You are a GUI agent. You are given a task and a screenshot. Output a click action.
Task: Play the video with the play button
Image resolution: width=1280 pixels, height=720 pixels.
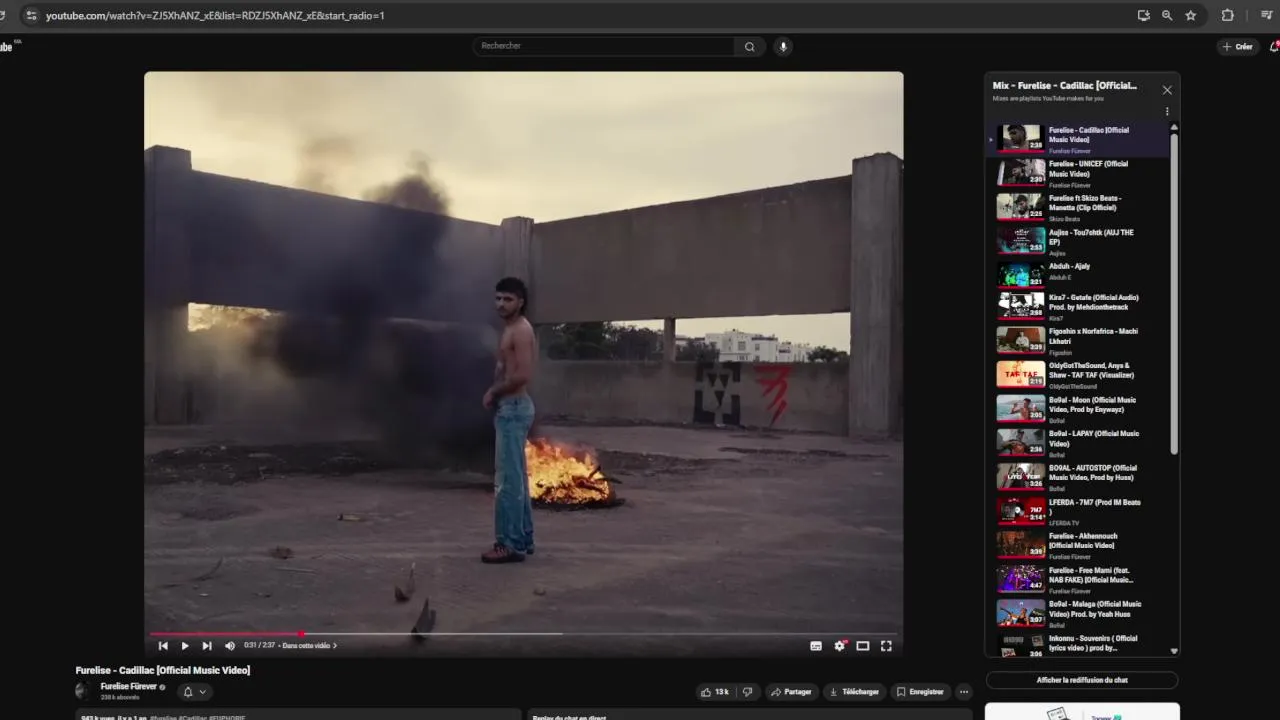[x=185, y=646]
